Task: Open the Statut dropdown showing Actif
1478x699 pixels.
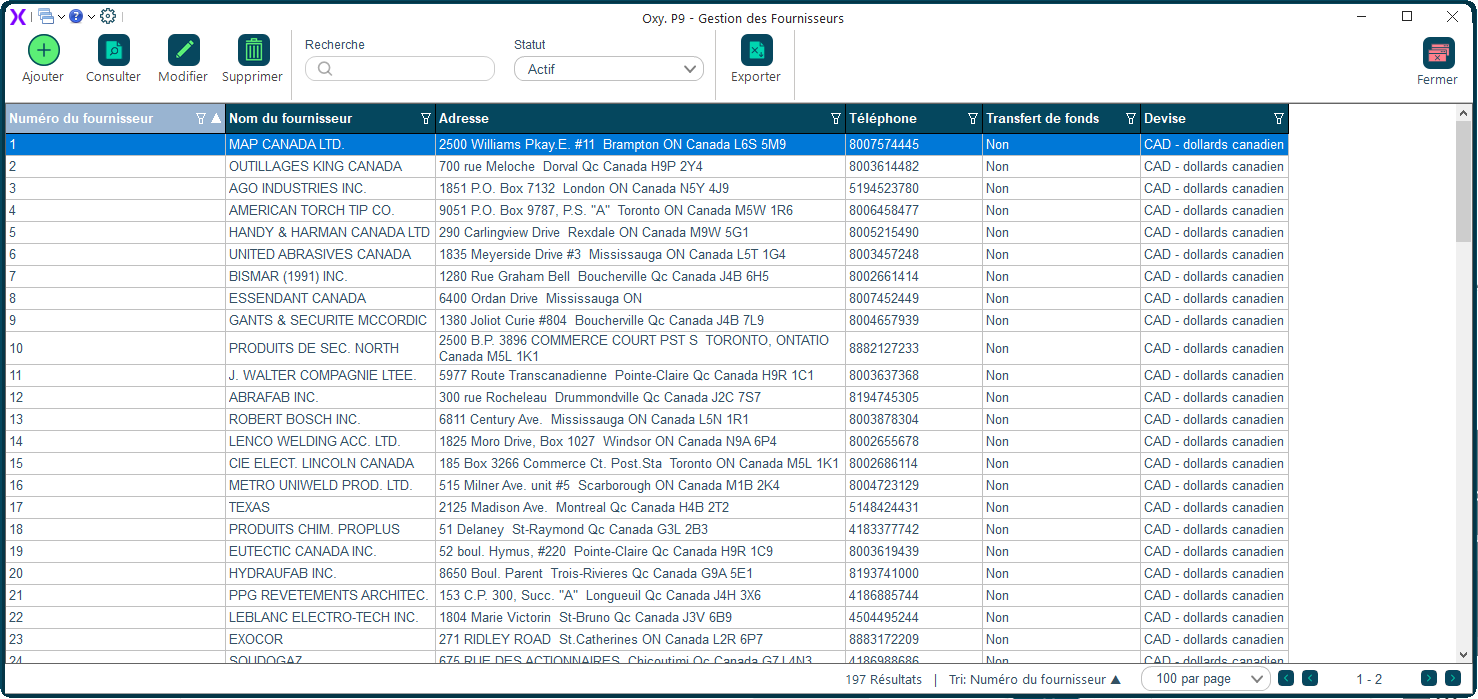Action: coord(609,69)
